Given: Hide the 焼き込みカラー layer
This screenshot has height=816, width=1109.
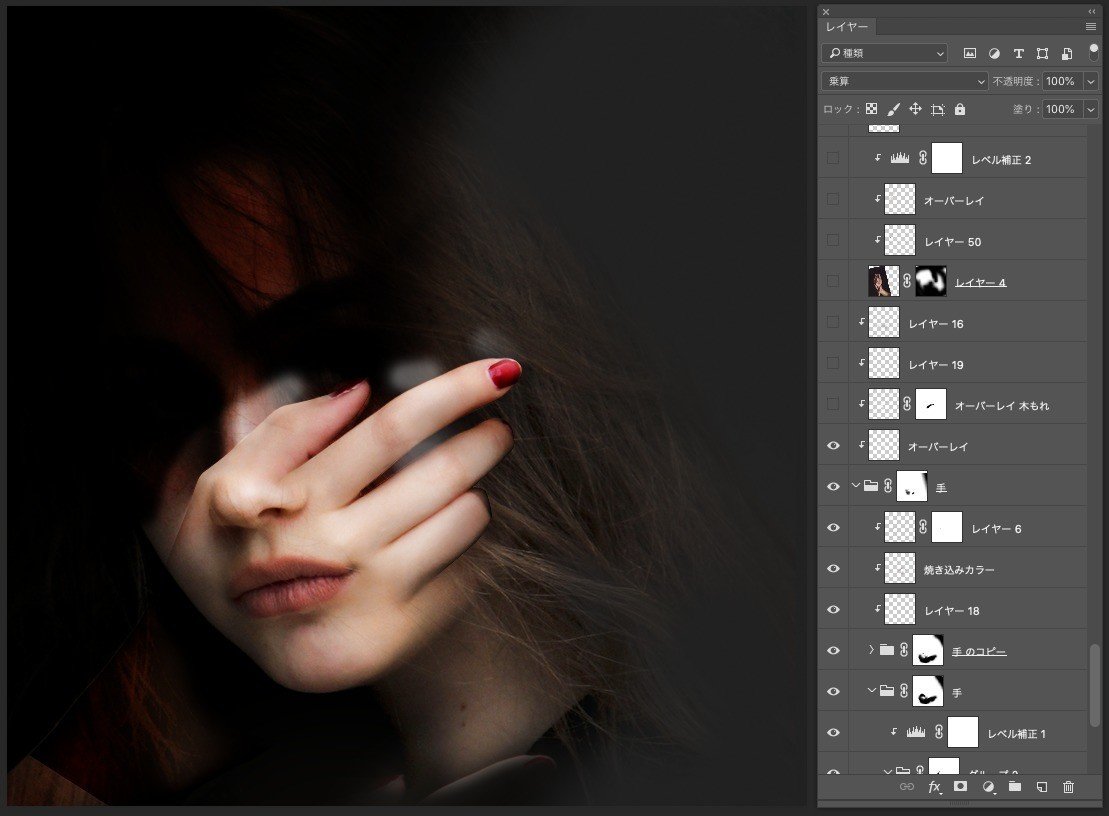Looking at the screenshot, I should 833,569.
